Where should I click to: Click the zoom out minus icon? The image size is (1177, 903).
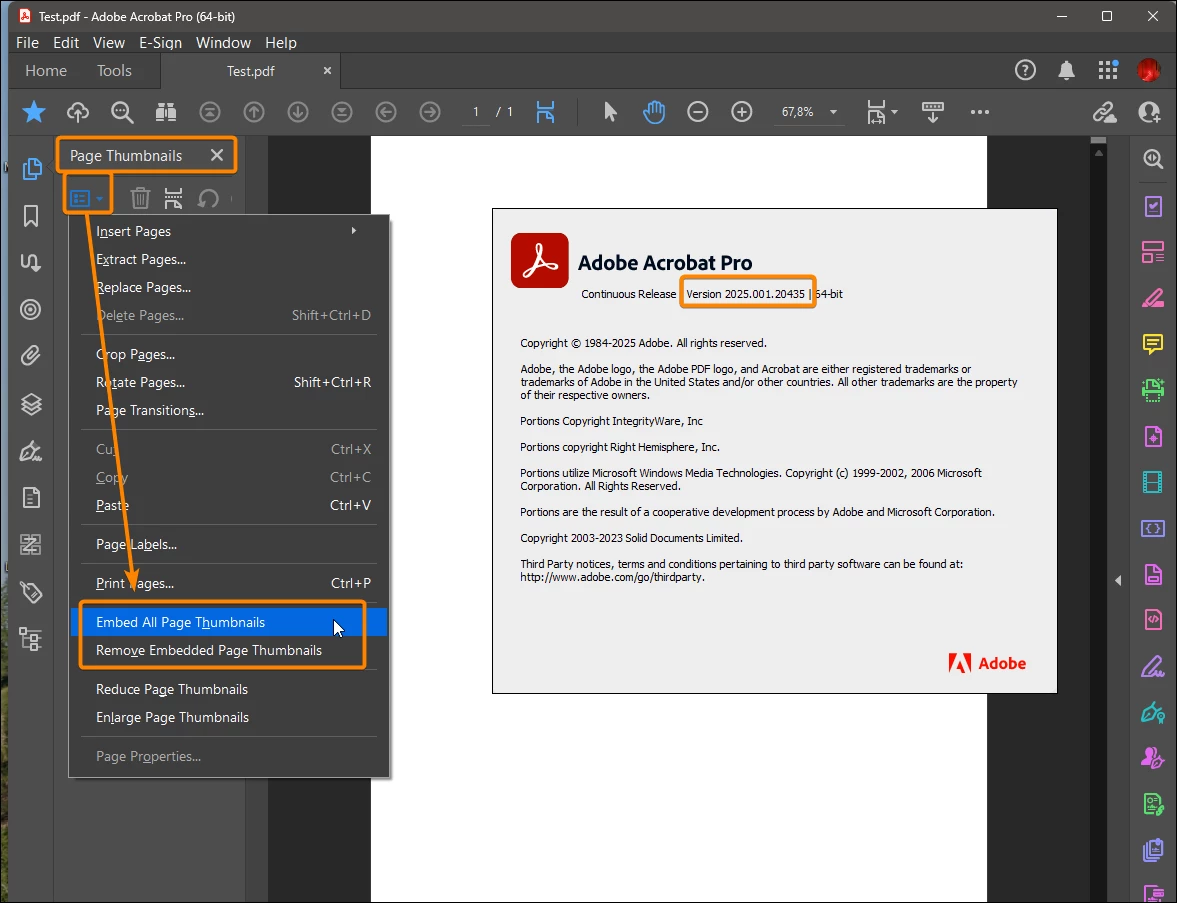pyautogui.click(x=697, y=112)
